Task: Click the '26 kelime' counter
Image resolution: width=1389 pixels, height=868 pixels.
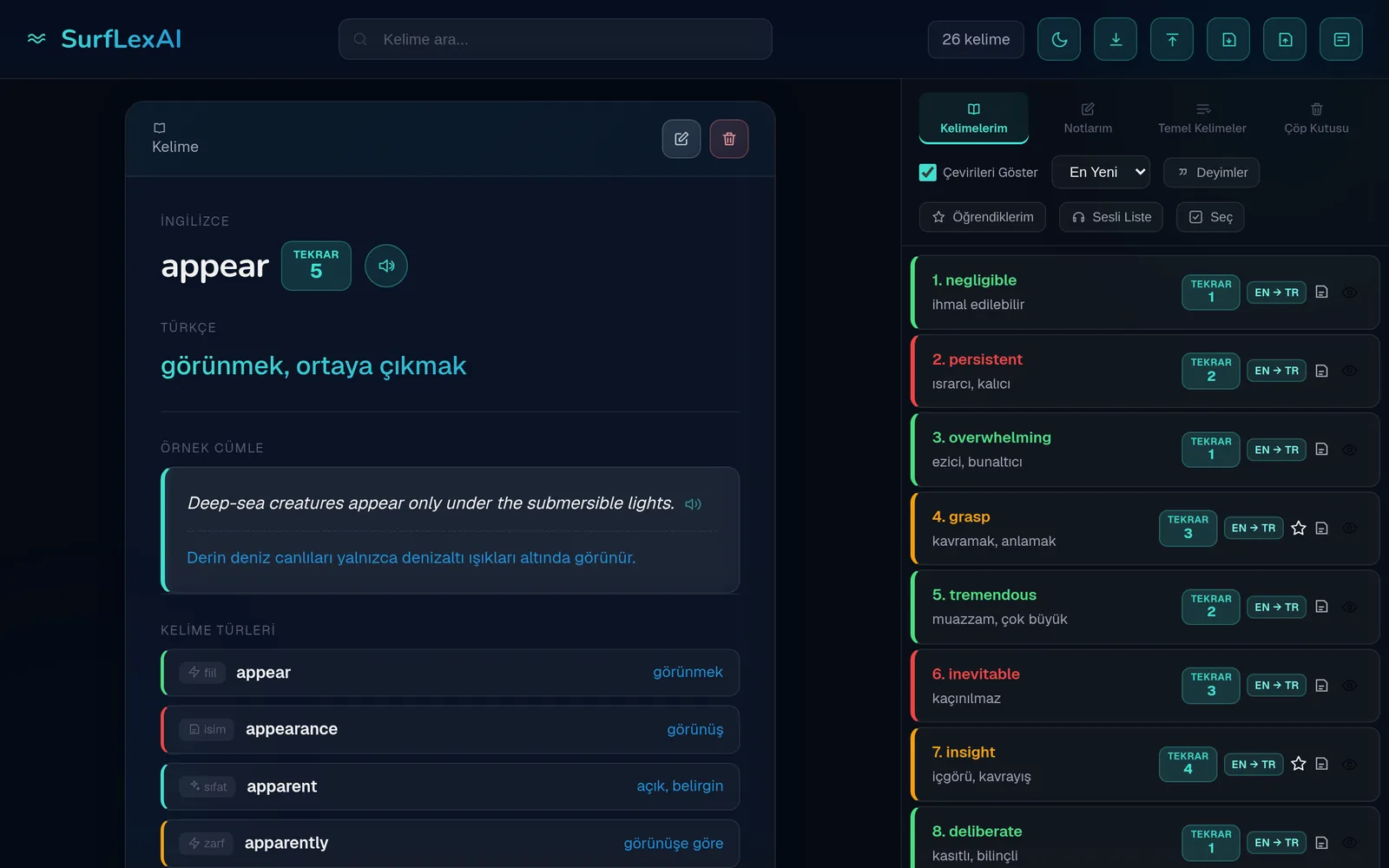Action: point(976,39)
